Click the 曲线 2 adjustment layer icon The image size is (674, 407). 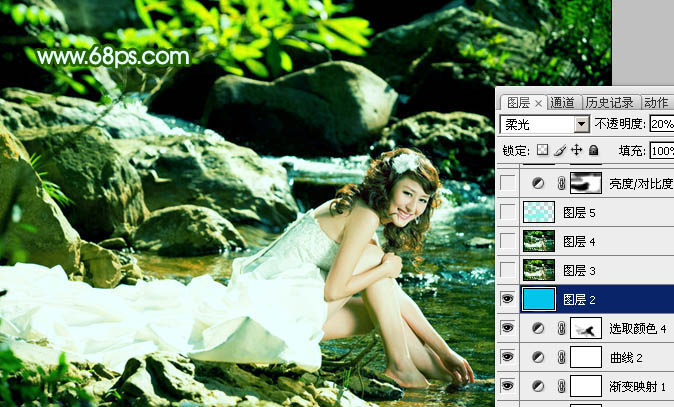pos(539,357)
